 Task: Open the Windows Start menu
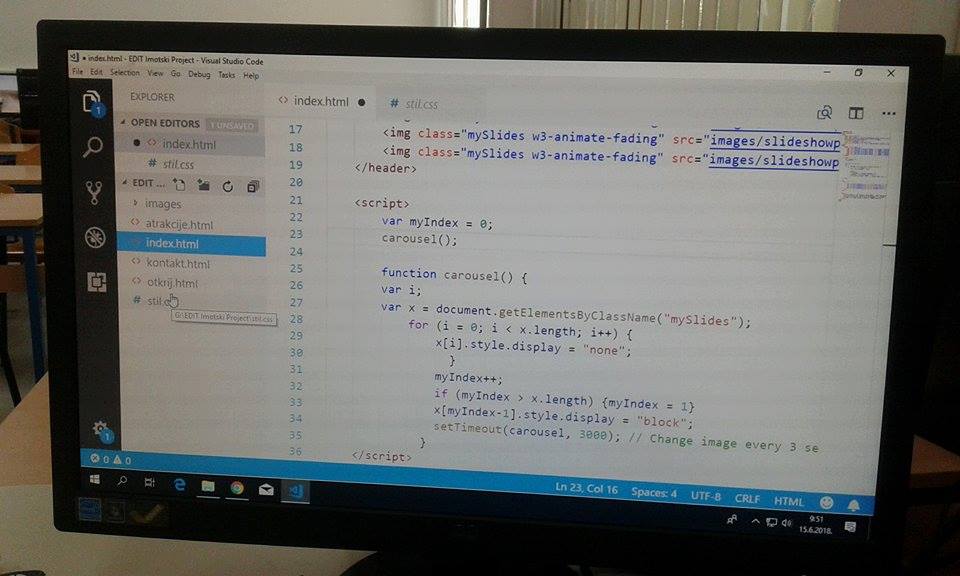pos(95,479)
